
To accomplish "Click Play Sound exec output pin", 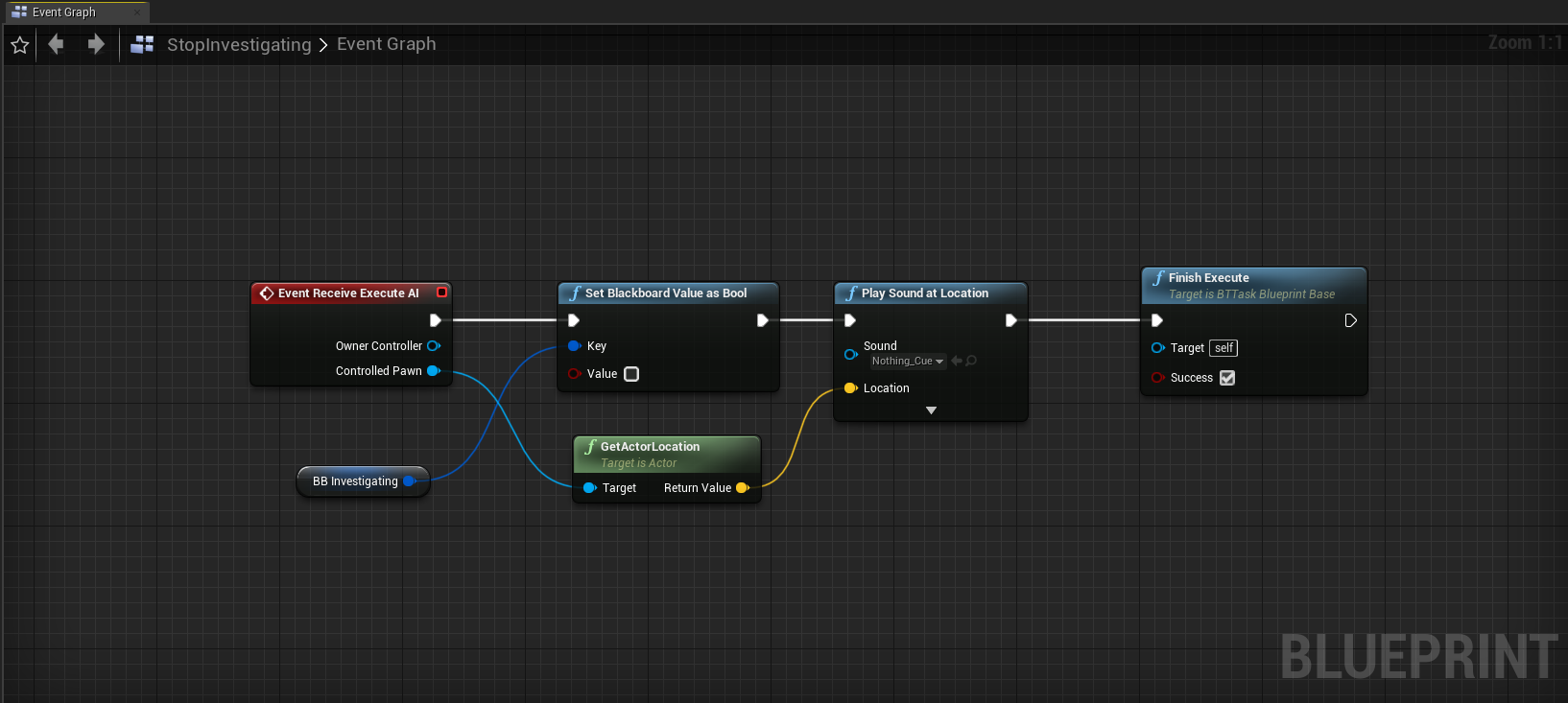I will coord(1010,320).
